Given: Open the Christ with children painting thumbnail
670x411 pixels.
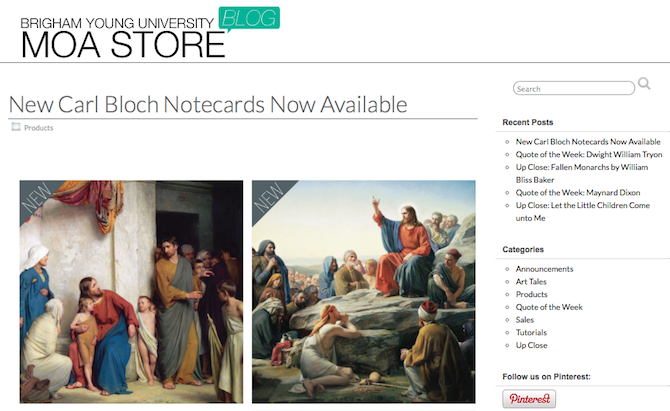Looking at the screenshot, I should coord(131,292).
